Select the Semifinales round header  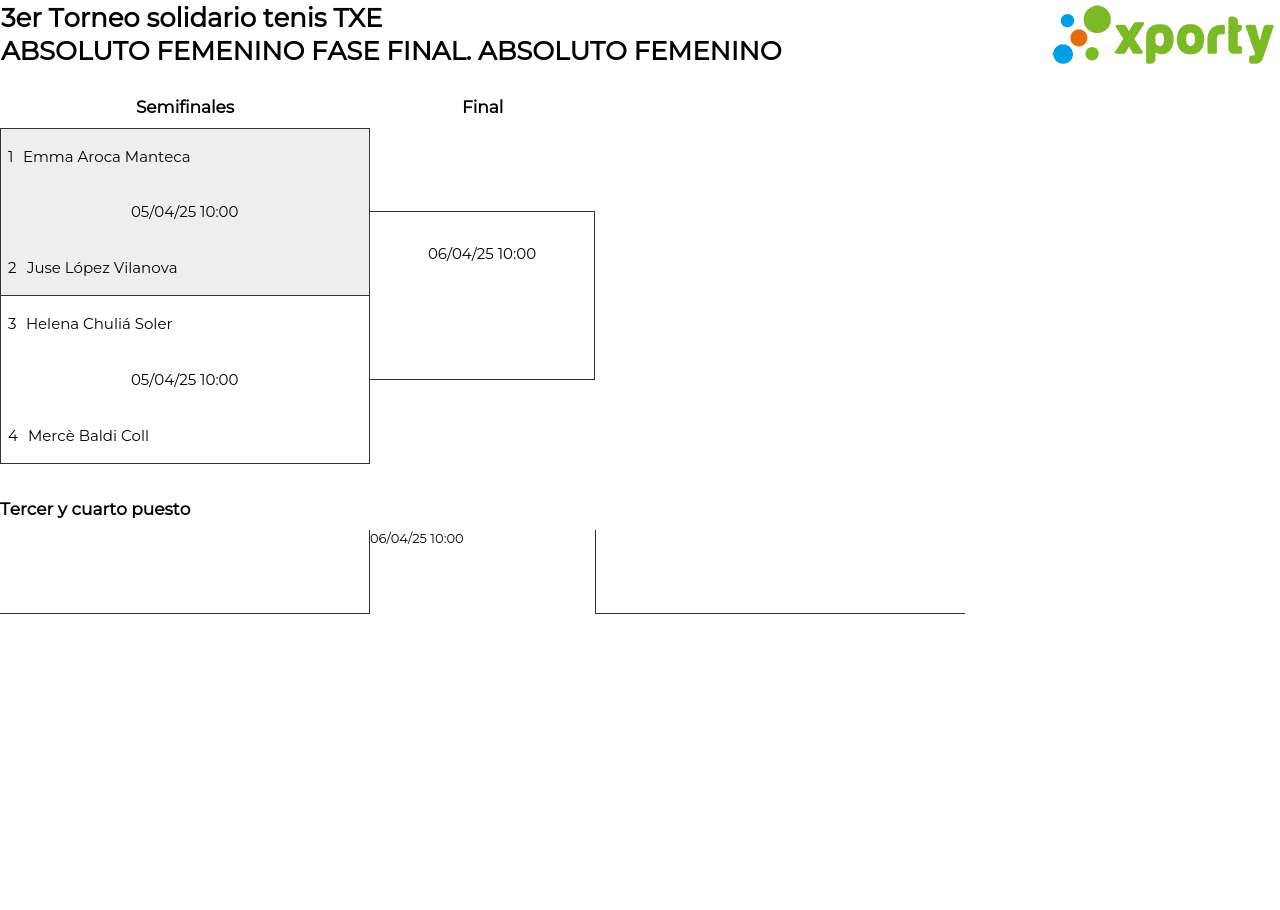click(185, 107)
